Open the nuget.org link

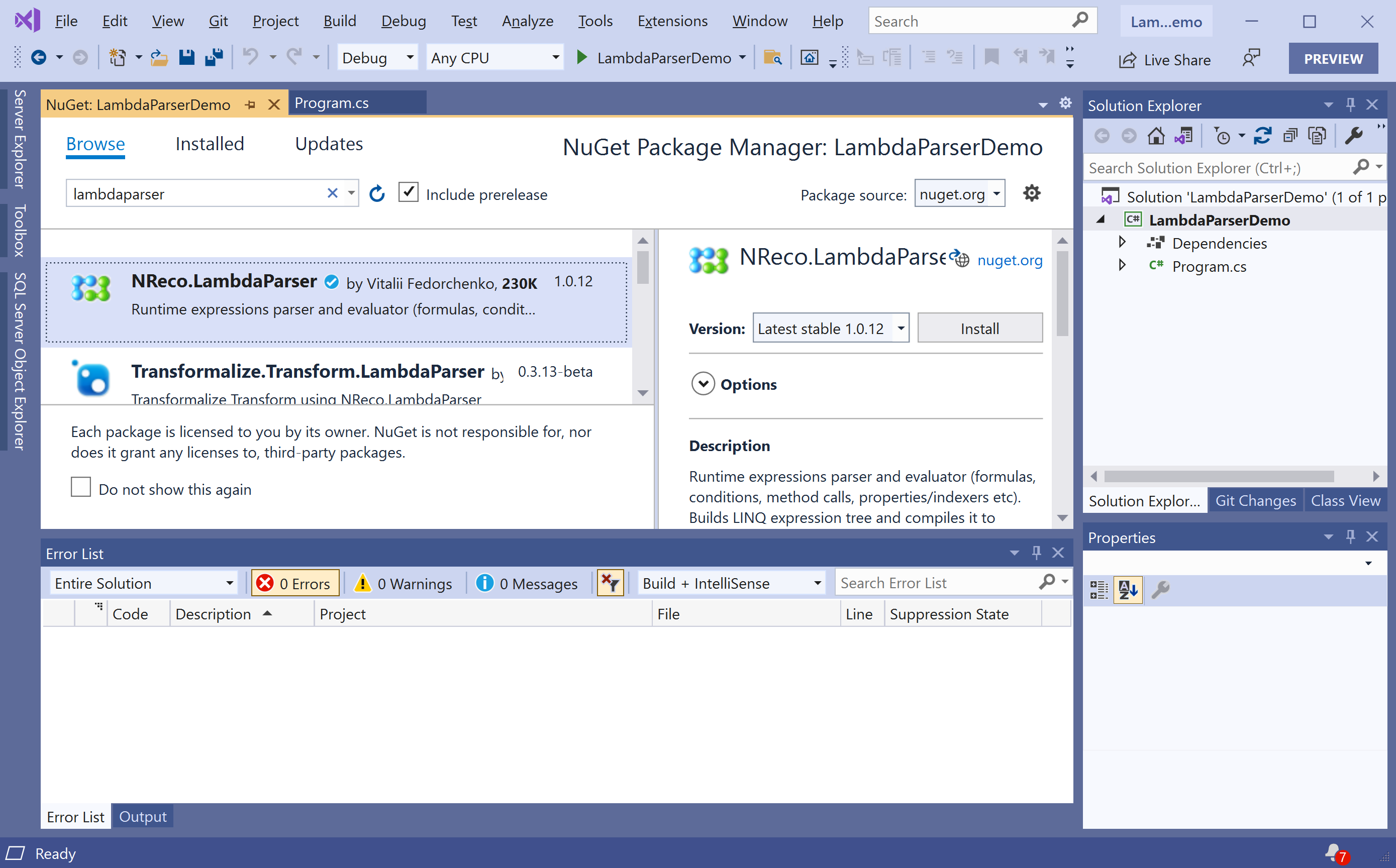1009,260
